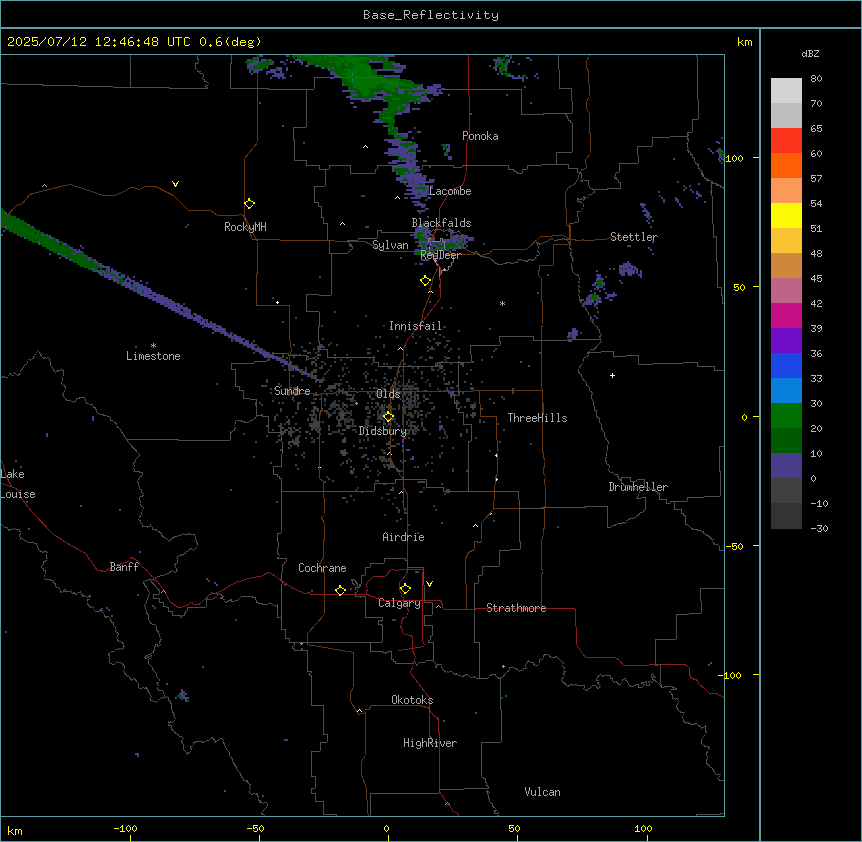Click the yellow V marker east of Calgary

[x=429, y=584]
